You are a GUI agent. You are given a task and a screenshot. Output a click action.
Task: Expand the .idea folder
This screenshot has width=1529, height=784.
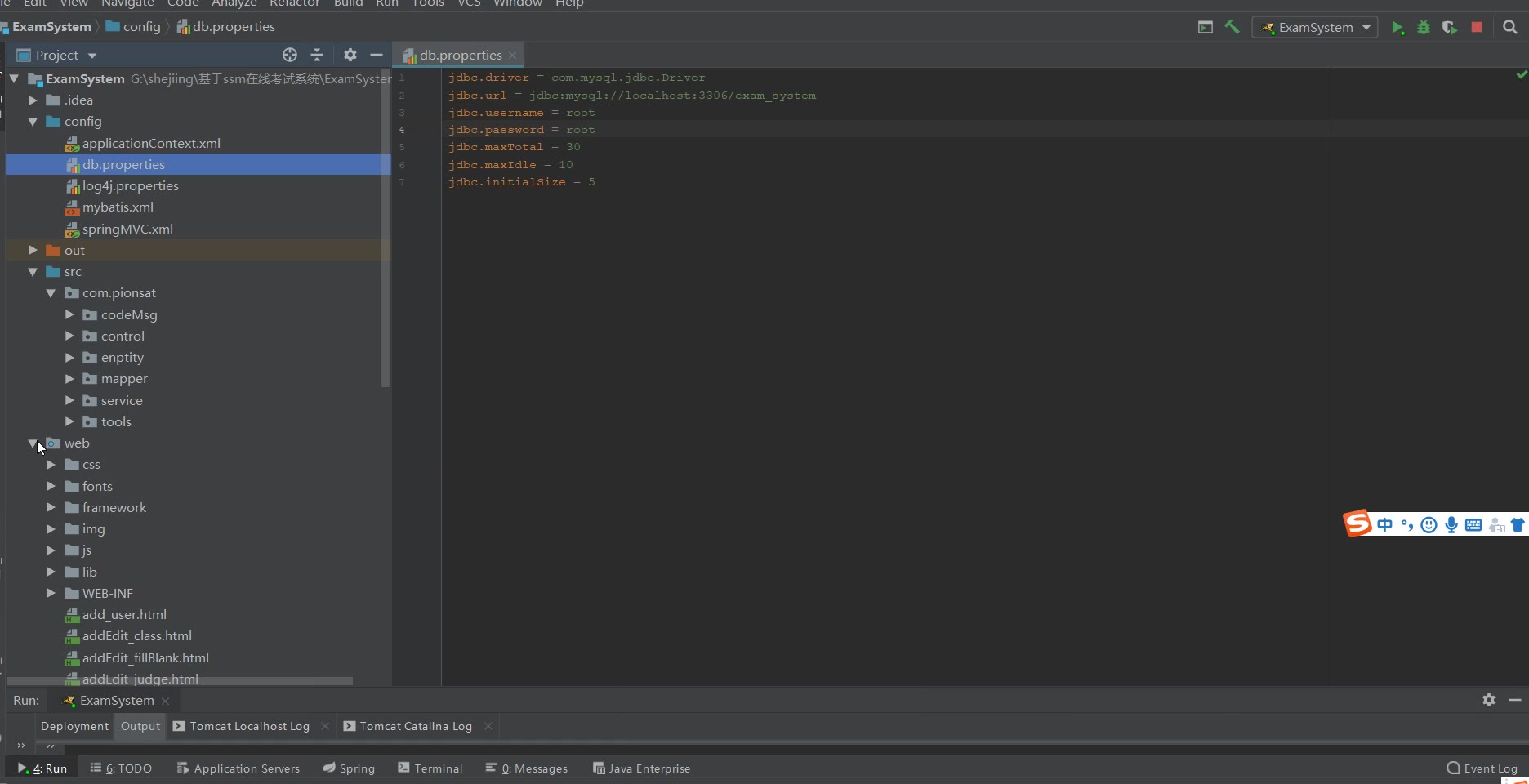(x=33, y=100)
